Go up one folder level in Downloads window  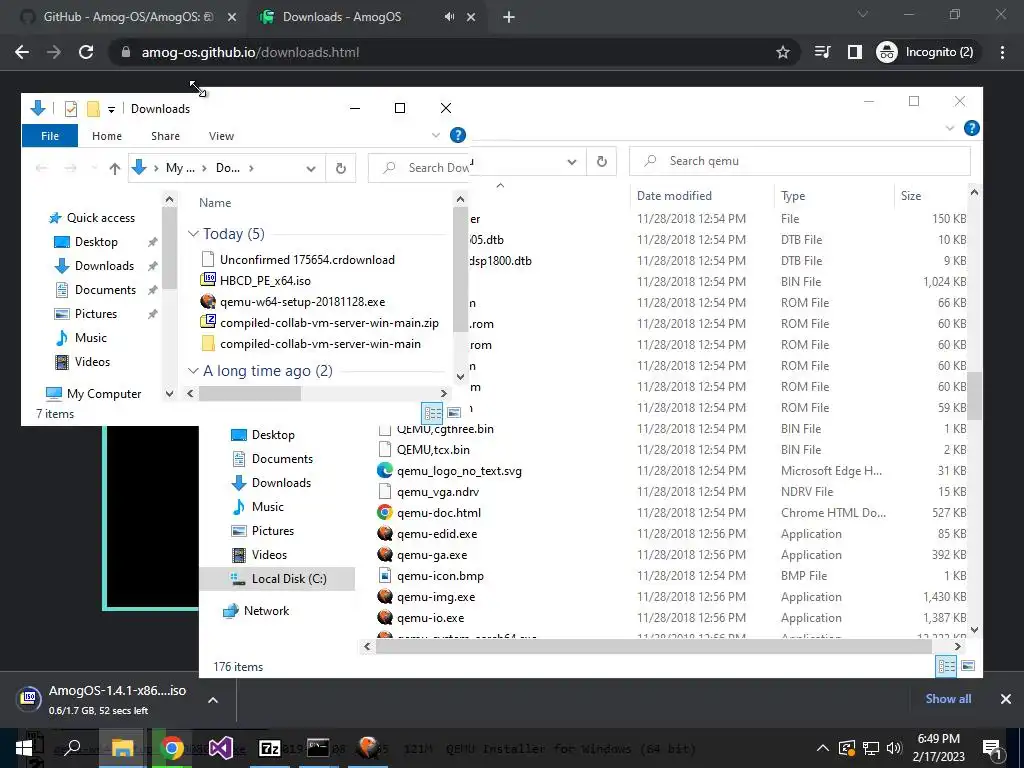[x=114, y=168]
